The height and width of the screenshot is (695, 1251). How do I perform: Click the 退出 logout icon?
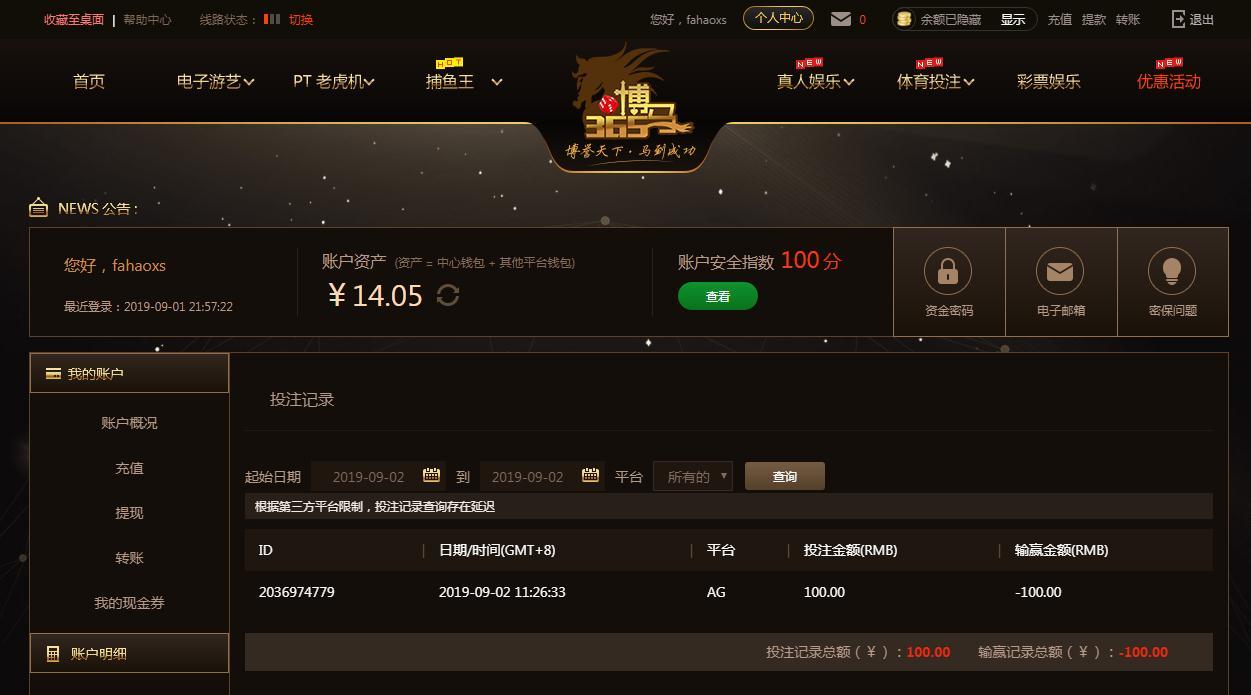(1178, 19)
